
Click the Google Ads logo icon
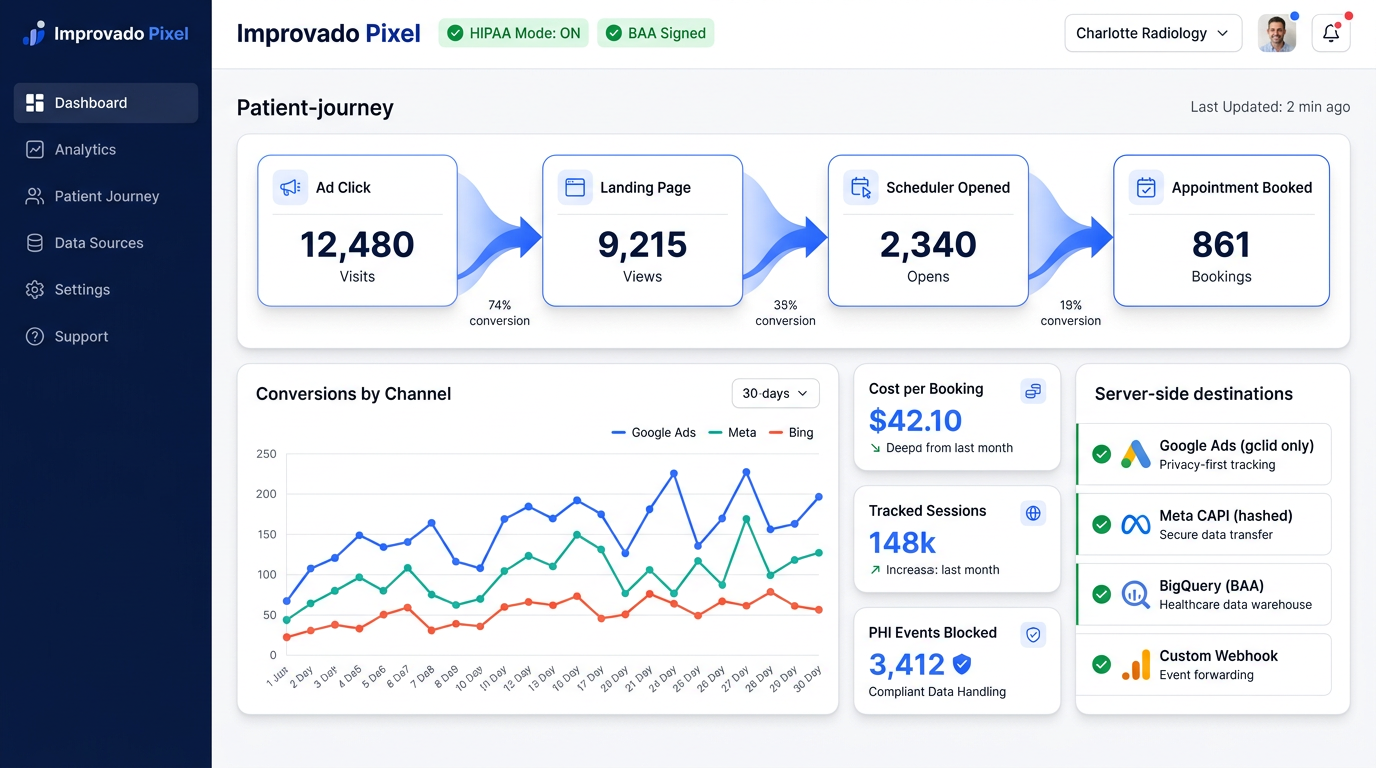click(x=1135, y=454)
